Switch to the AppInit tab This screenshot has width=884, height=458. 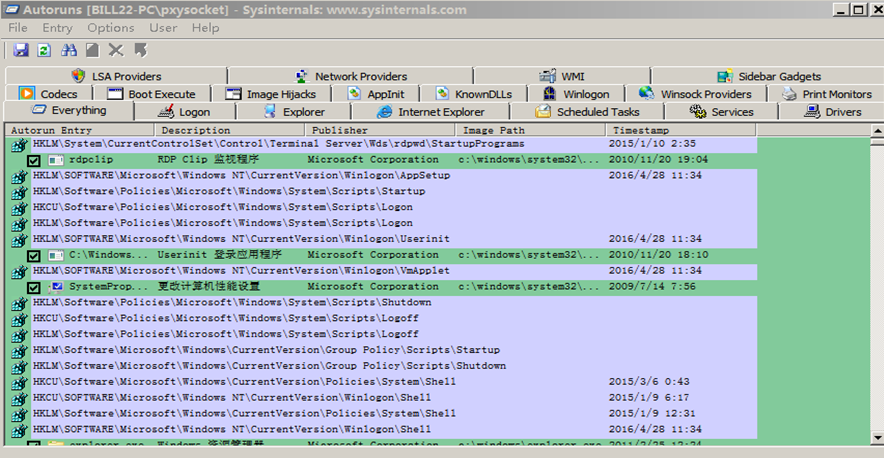pos(376,94)
